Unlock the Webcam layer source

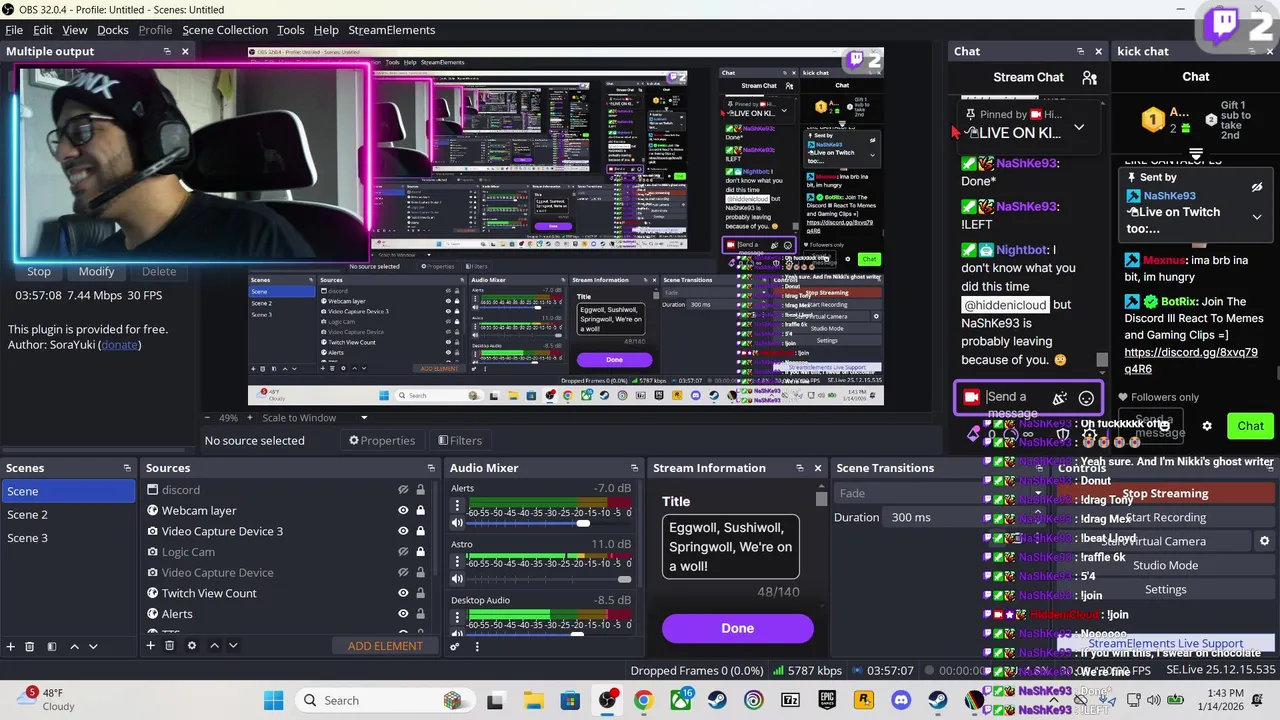pyautogui.click(x=420, y=510)
